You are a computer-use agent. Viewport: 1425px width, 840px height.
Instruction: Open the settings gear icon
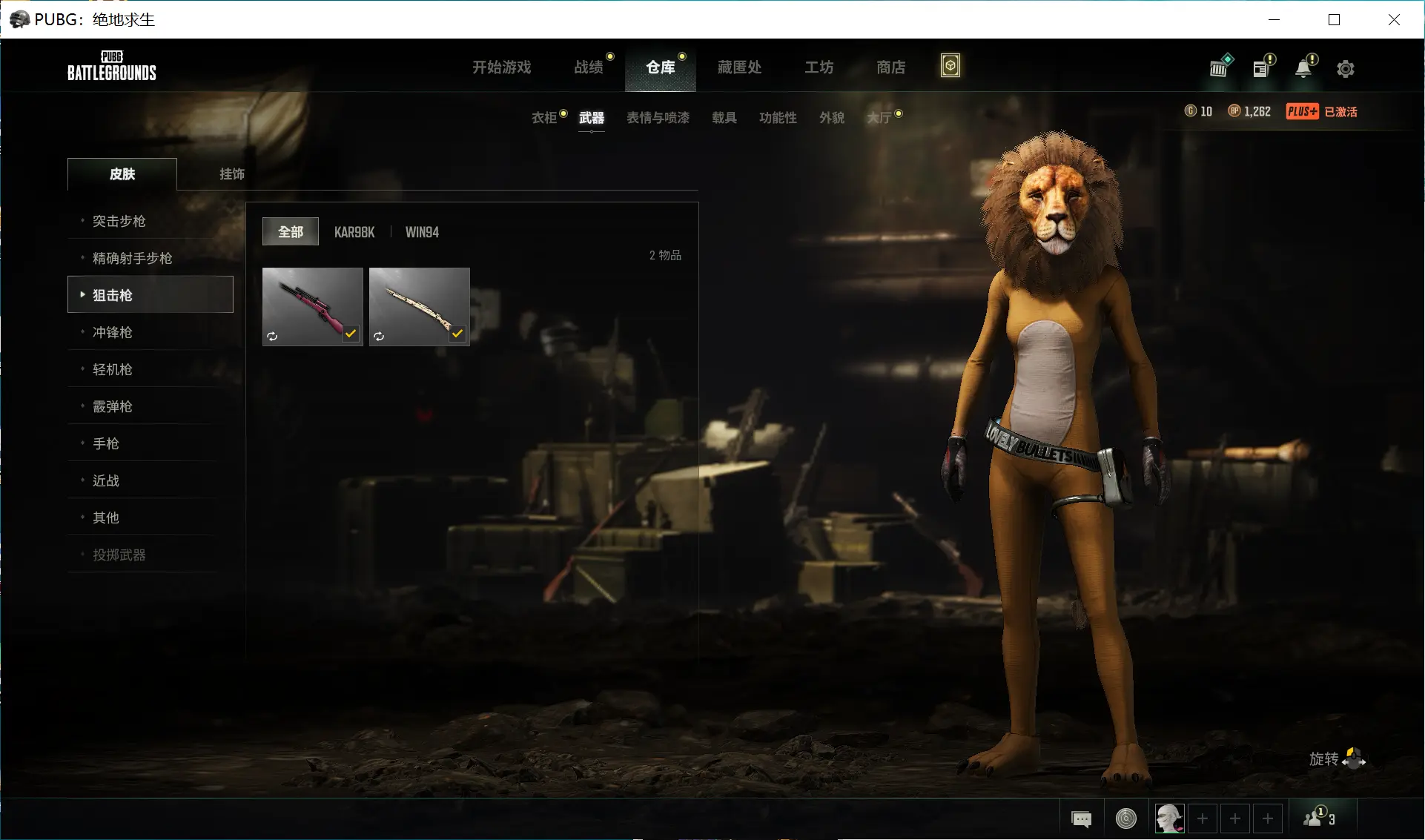(x=1345, y=69)
